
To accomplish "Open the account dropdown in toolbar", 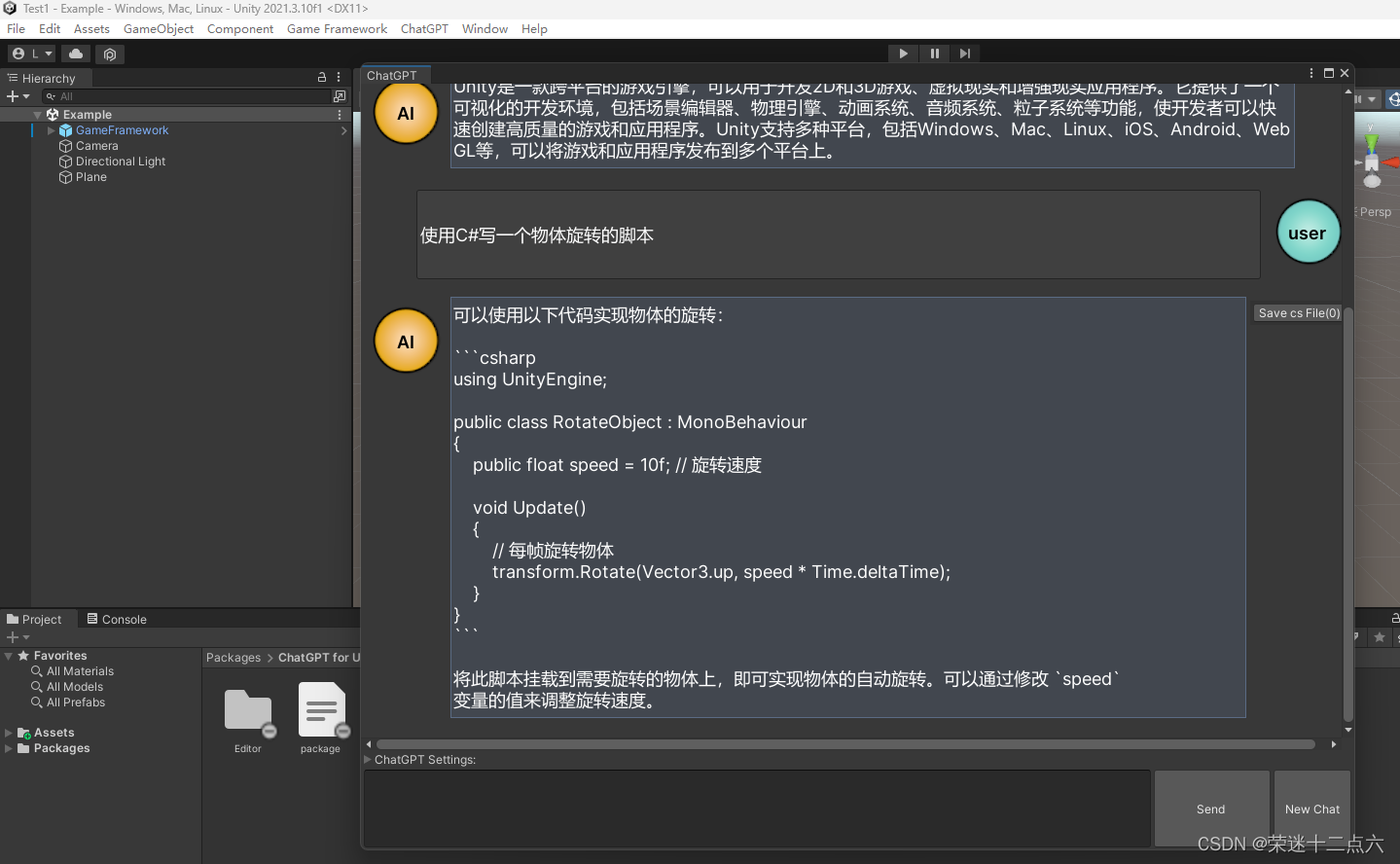I will [32, 54].
